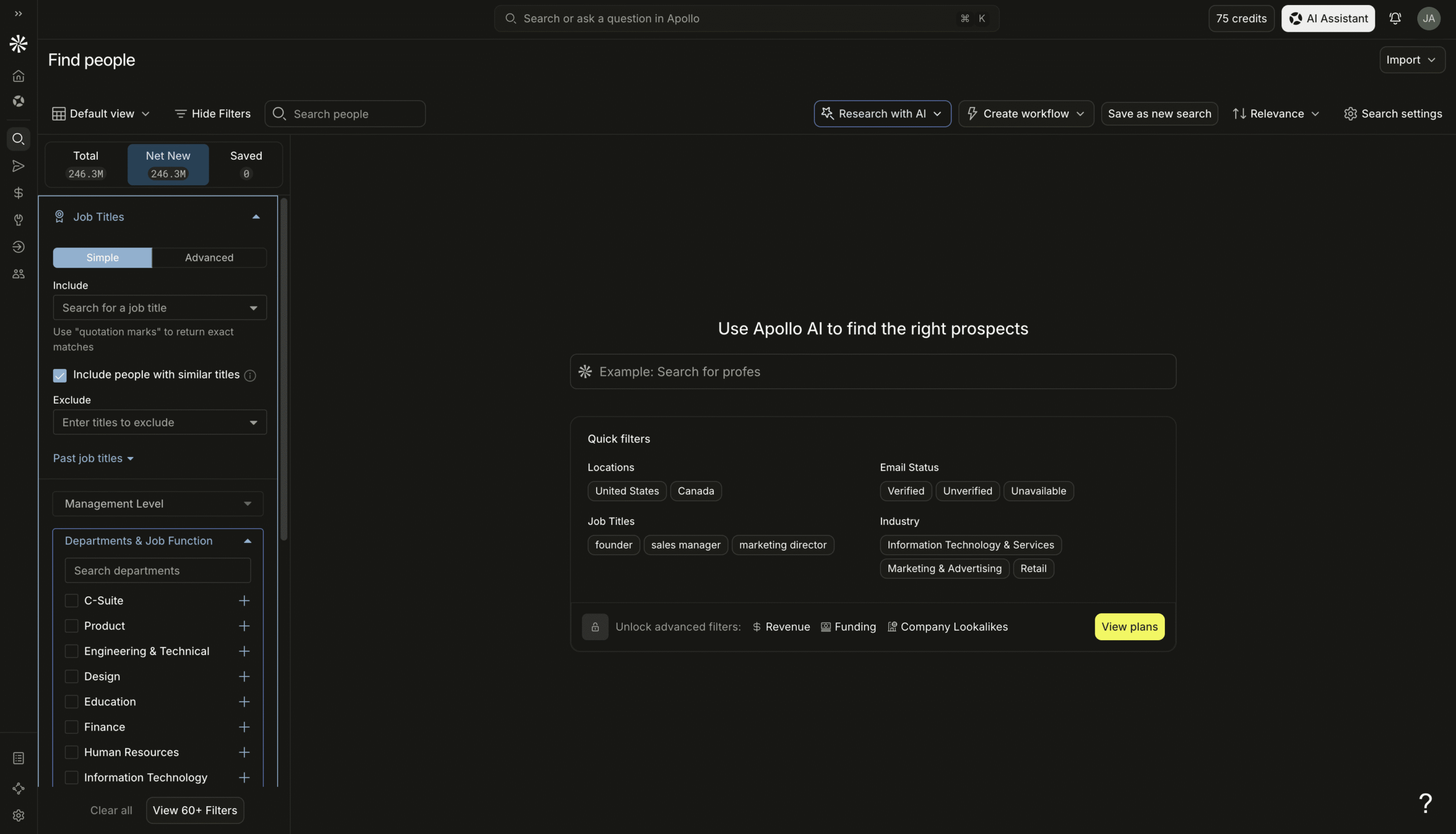Check the C-Suite department checkbox
Viewport: 1456px width, 834px height.
click(x=71, y=600)
